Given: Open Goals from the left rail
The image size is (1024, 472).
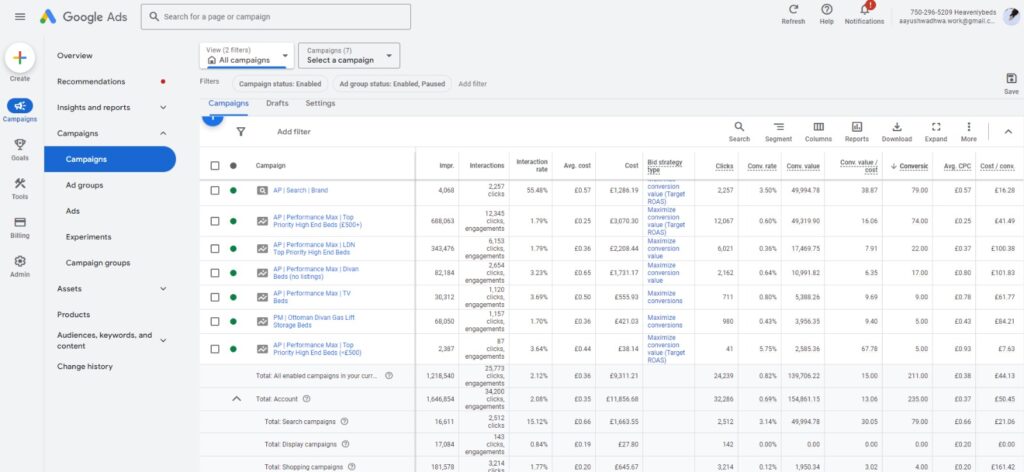Looking at the screenshot, I should coord(20,145).
